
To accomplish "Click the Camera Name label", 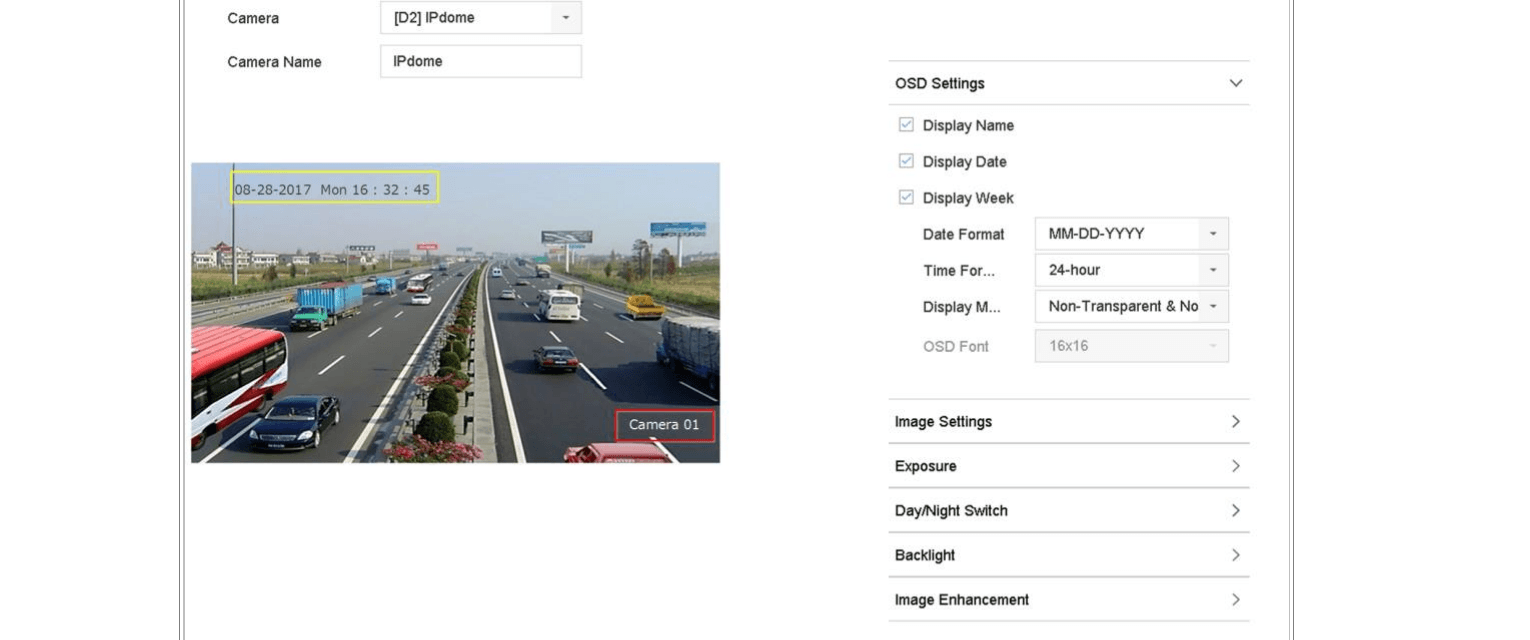I will click(274, 62).
